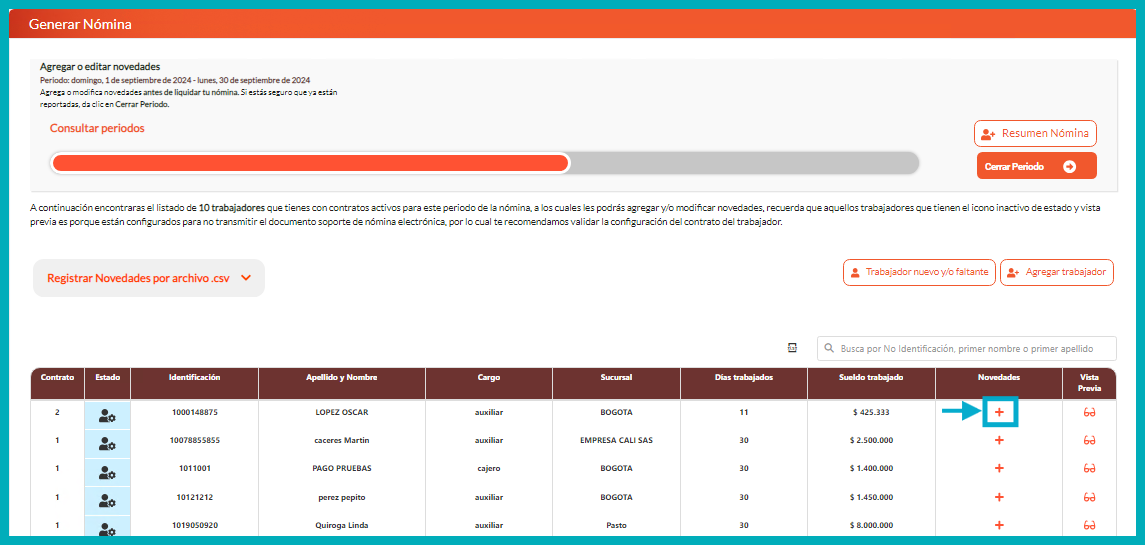Select identification 1019050920
This screenshot has height=545, width=1145.
[x=194, y=525]
